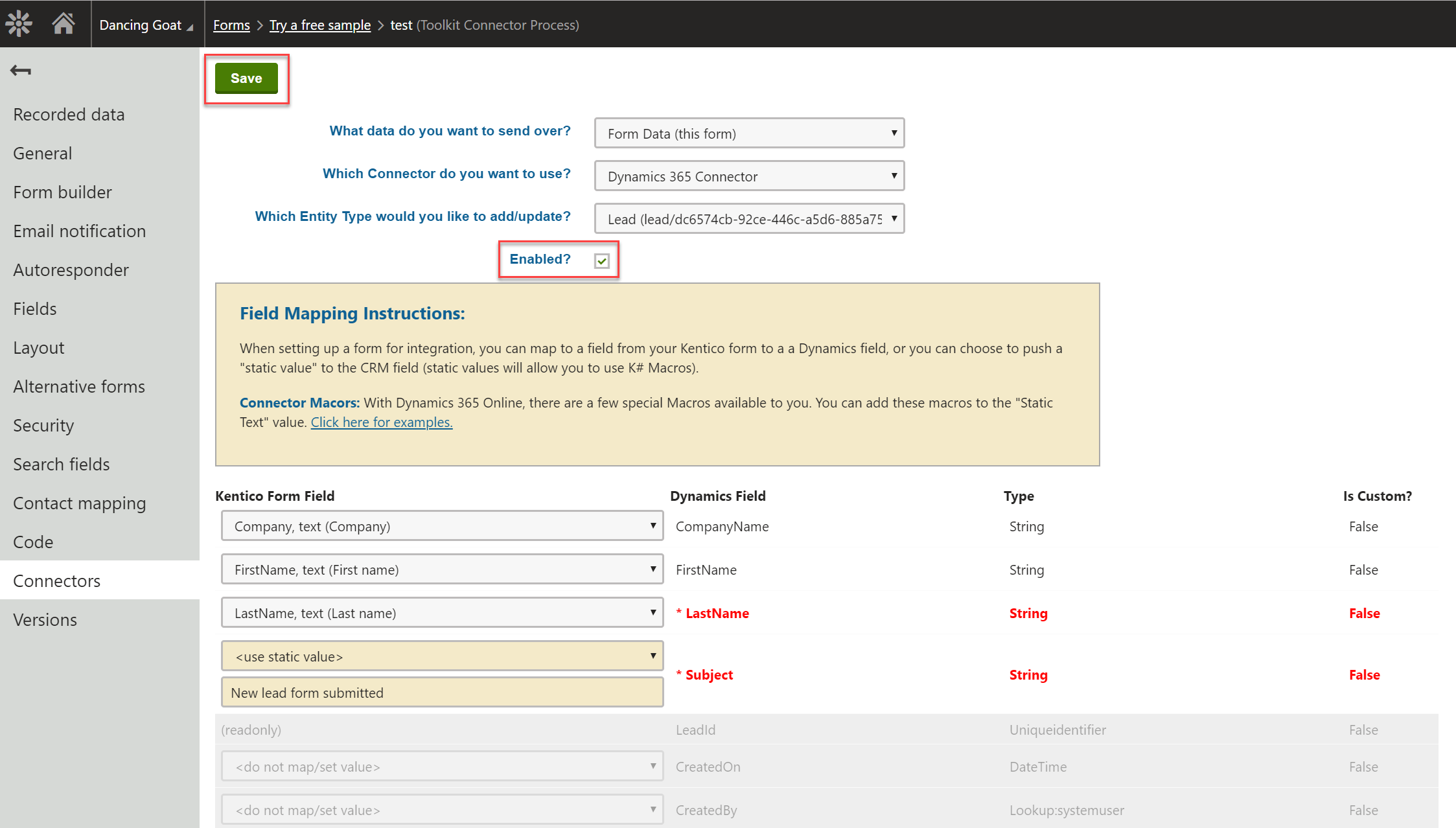Image resolution: width=1456 pixels, height=828 pixels.
Task: Switch to the Versions section
Action: point(45,619)
